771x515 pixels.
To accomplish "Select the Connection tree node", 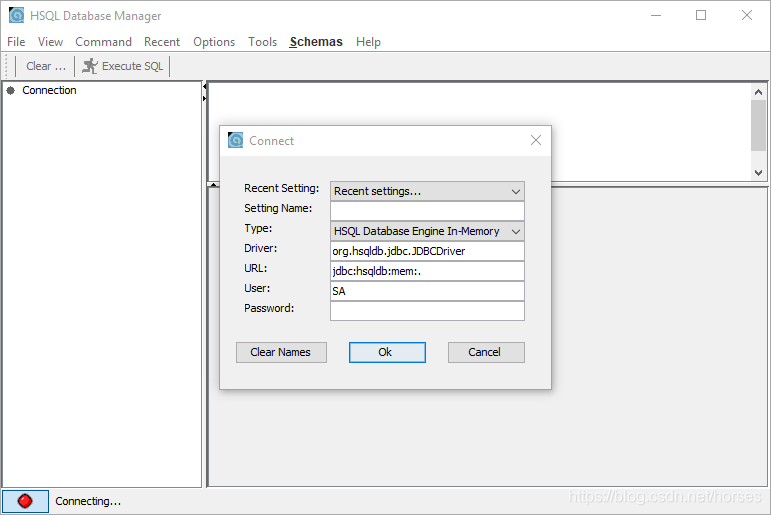I will [x=49, y=91].
